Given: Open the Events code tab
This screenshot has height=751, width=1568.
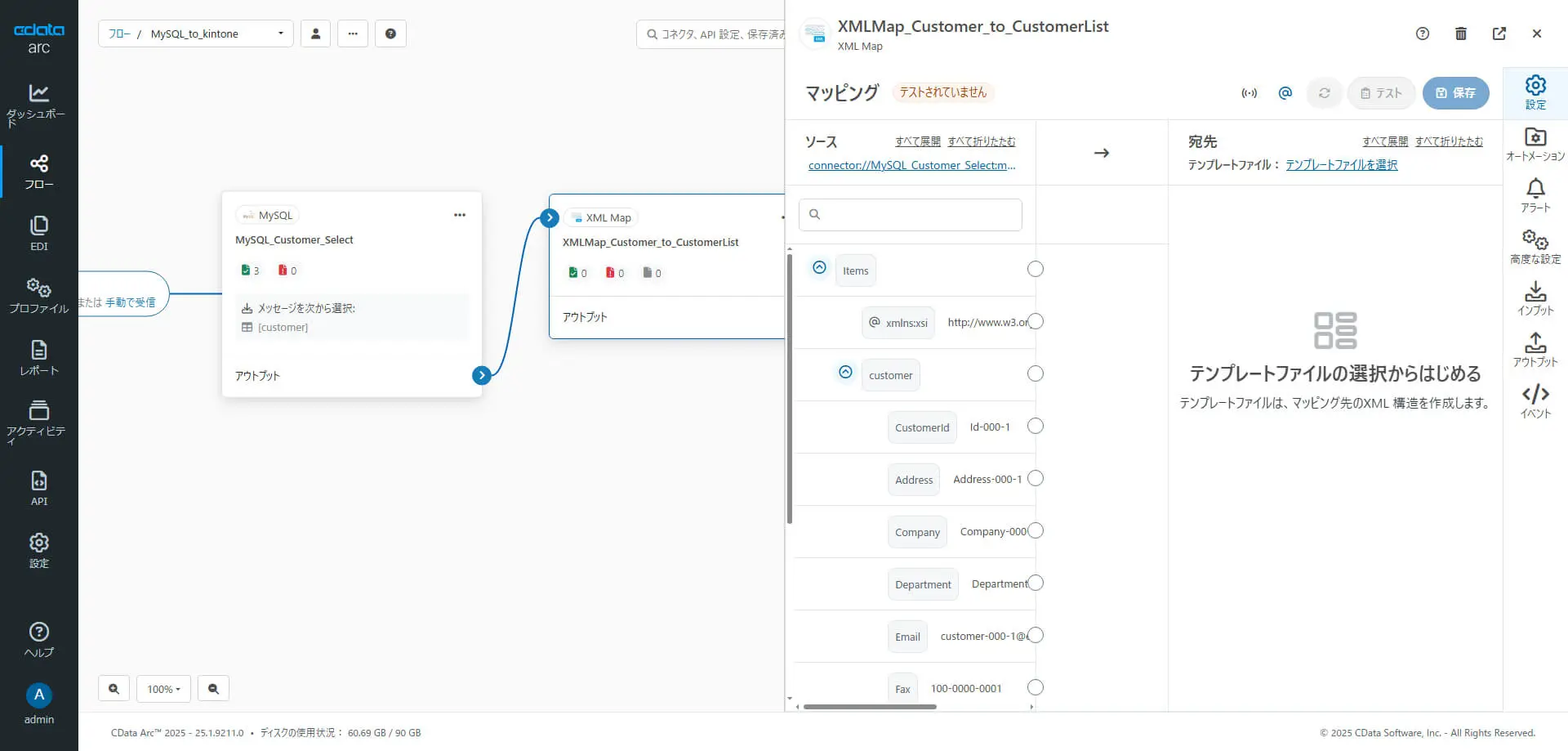Looking at the screenshot, I should point(1535,401).
